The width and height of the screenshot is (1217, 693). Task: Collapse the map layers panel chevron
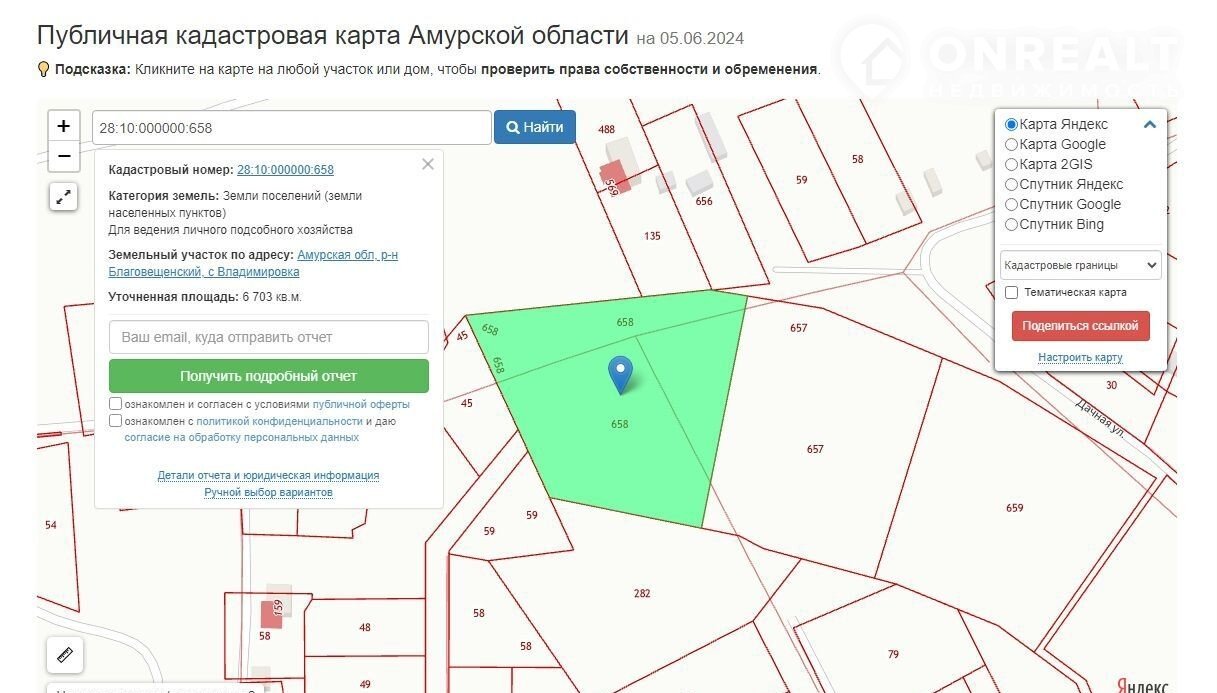[1150, 125]
